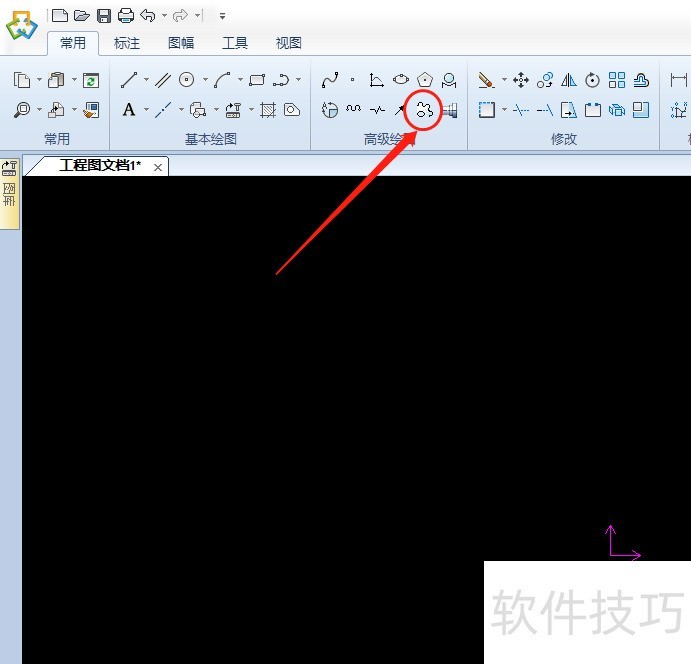Select the Parallel lines tool
The image size is (691, 664).
coord(163,80)
